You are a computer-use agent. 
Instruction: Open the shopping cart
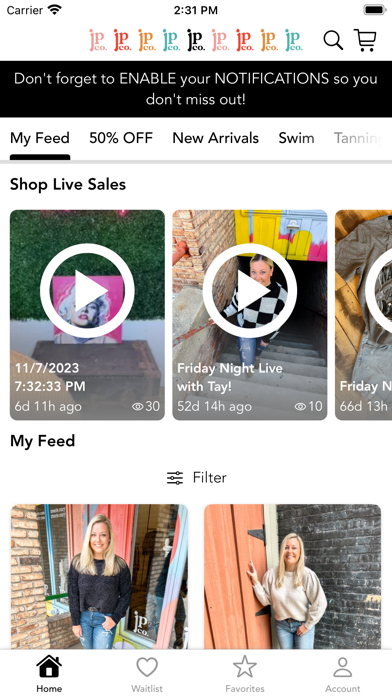pyautogui.click(x=365, y=40)
